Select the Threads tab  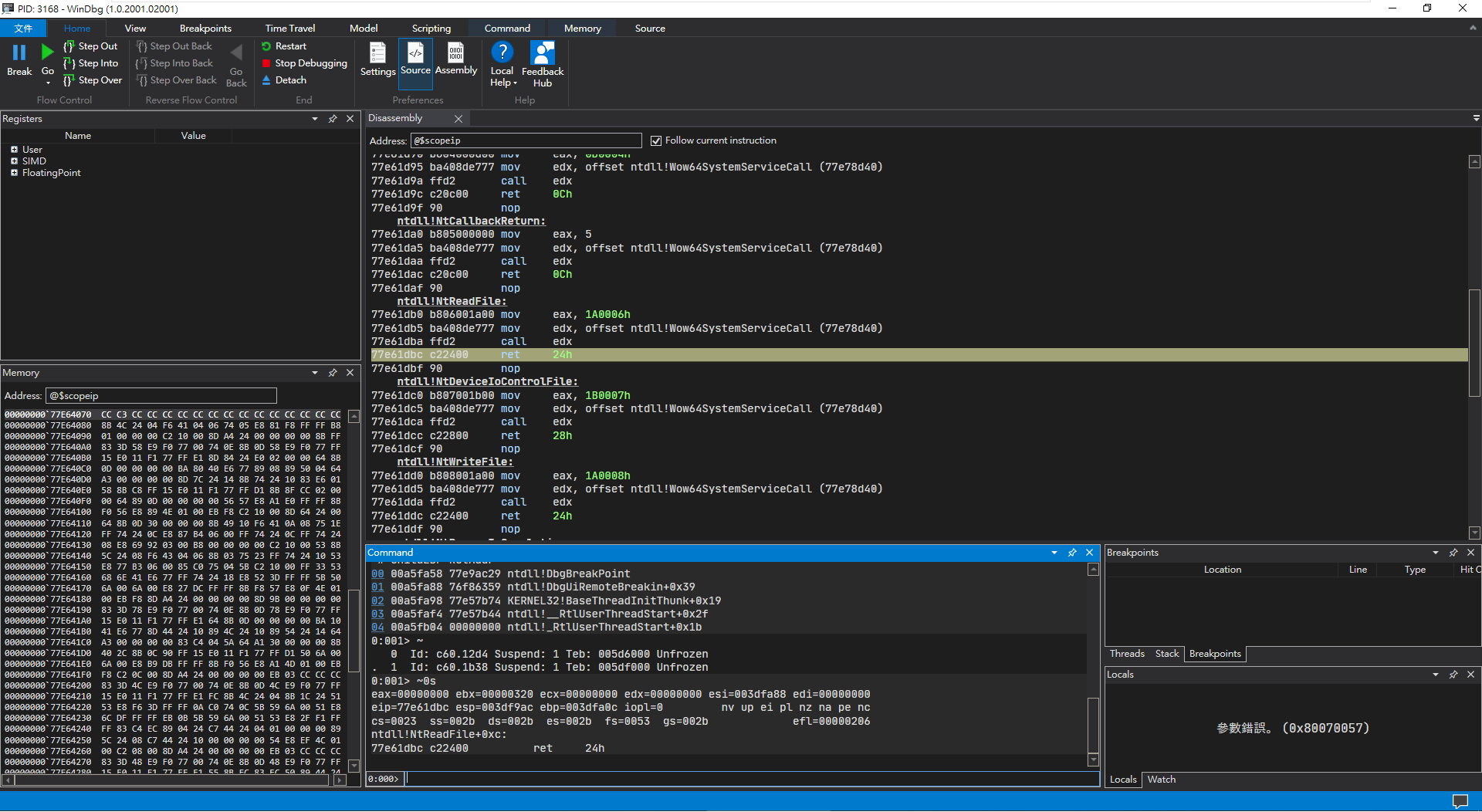pos(1127,654)
